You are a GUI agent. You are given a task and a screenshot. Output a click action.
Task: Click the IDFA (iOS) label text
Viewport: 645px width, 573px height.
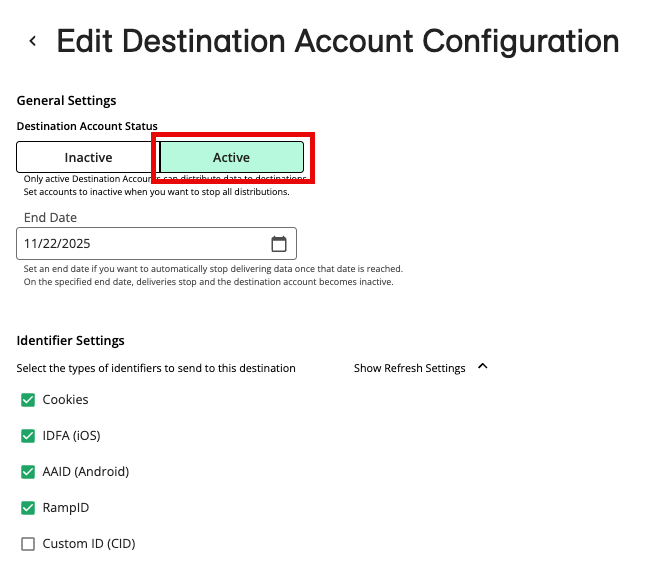[71, 436]
